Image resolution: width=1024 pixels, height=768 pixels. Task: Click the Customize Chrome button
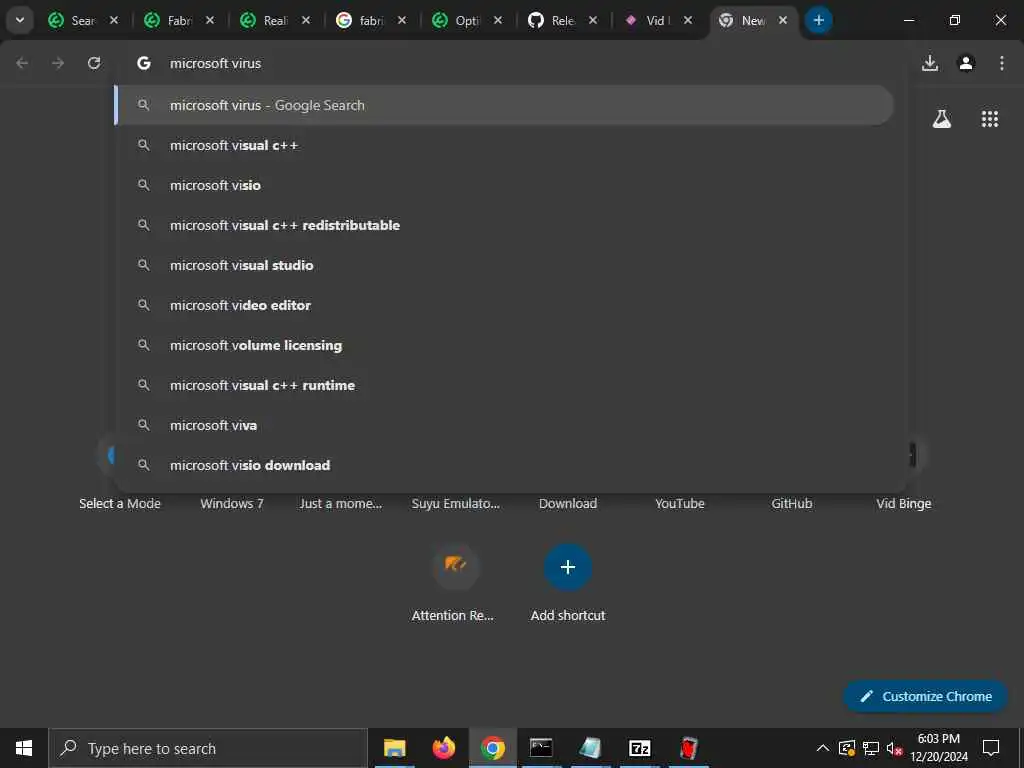tap(925, 696)
